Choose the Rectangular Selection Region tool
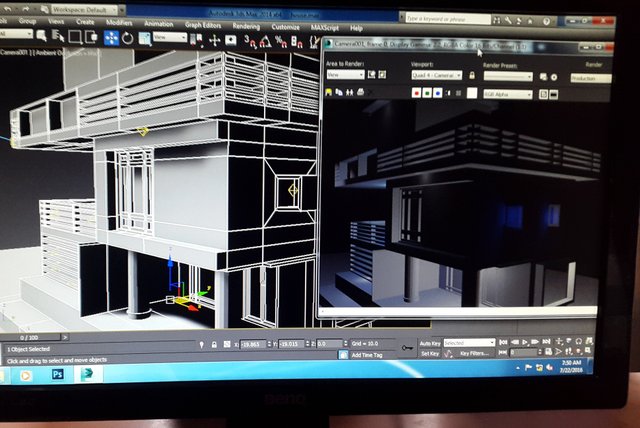 click(75, 37)
